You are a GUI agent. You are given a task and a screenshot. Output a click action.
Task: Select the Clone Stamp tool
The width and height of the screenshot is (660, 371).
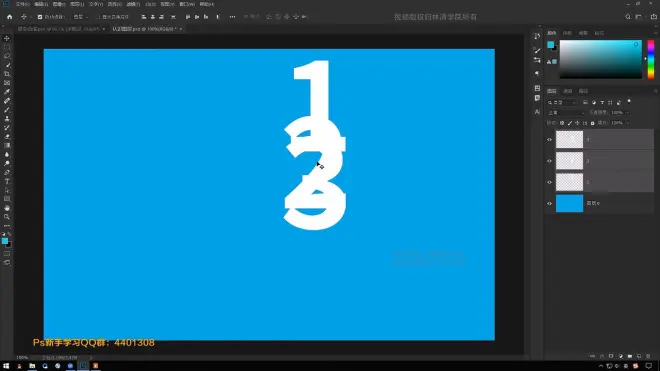coord(7,119)
